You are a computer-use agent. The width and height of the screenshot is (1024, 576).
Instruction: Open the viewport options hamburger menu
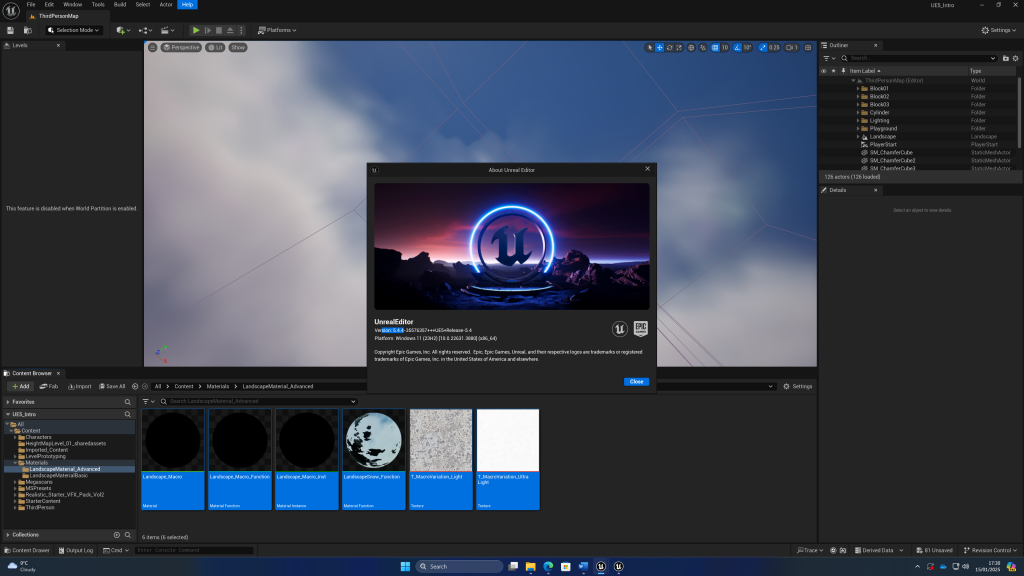[152, 47]
